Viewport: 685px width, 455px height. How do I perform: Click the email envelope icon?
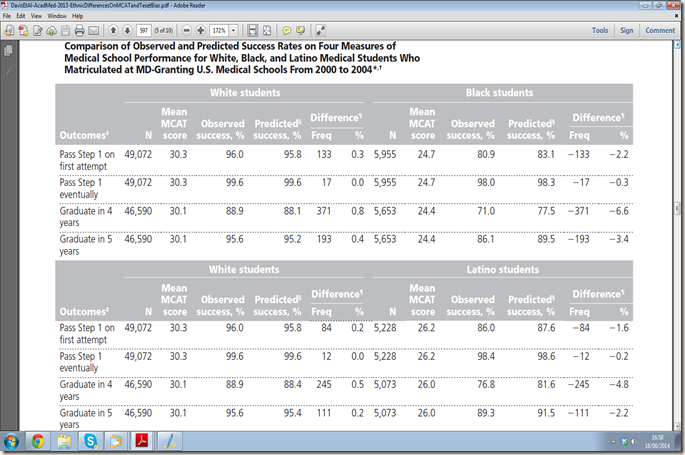[93, 31]
